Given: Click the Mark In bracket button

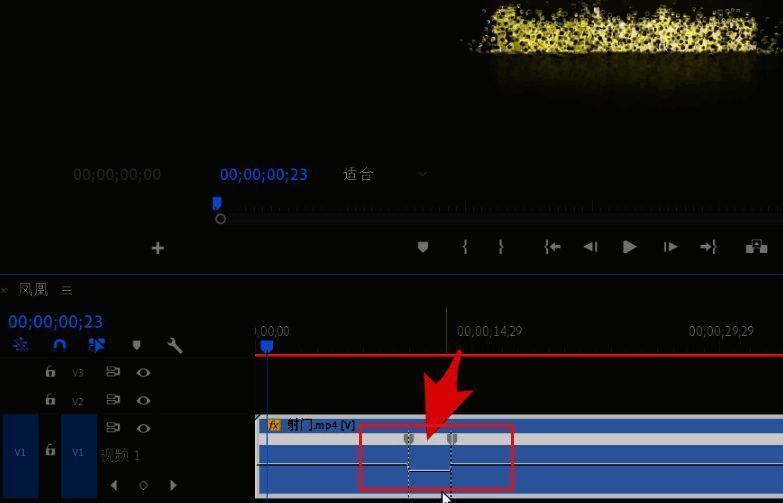Looking at the screenshot, I should click(x=465, y=247).
